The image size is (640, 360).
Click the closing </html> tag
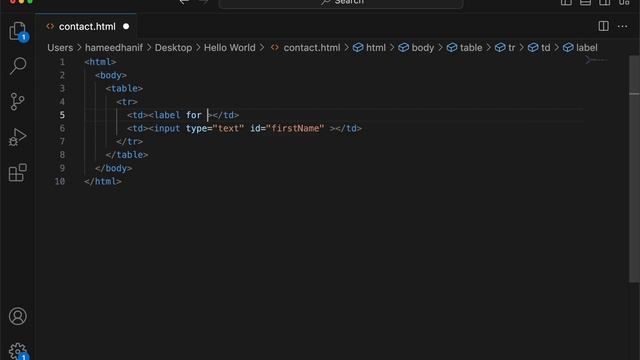tap(103, 181)
